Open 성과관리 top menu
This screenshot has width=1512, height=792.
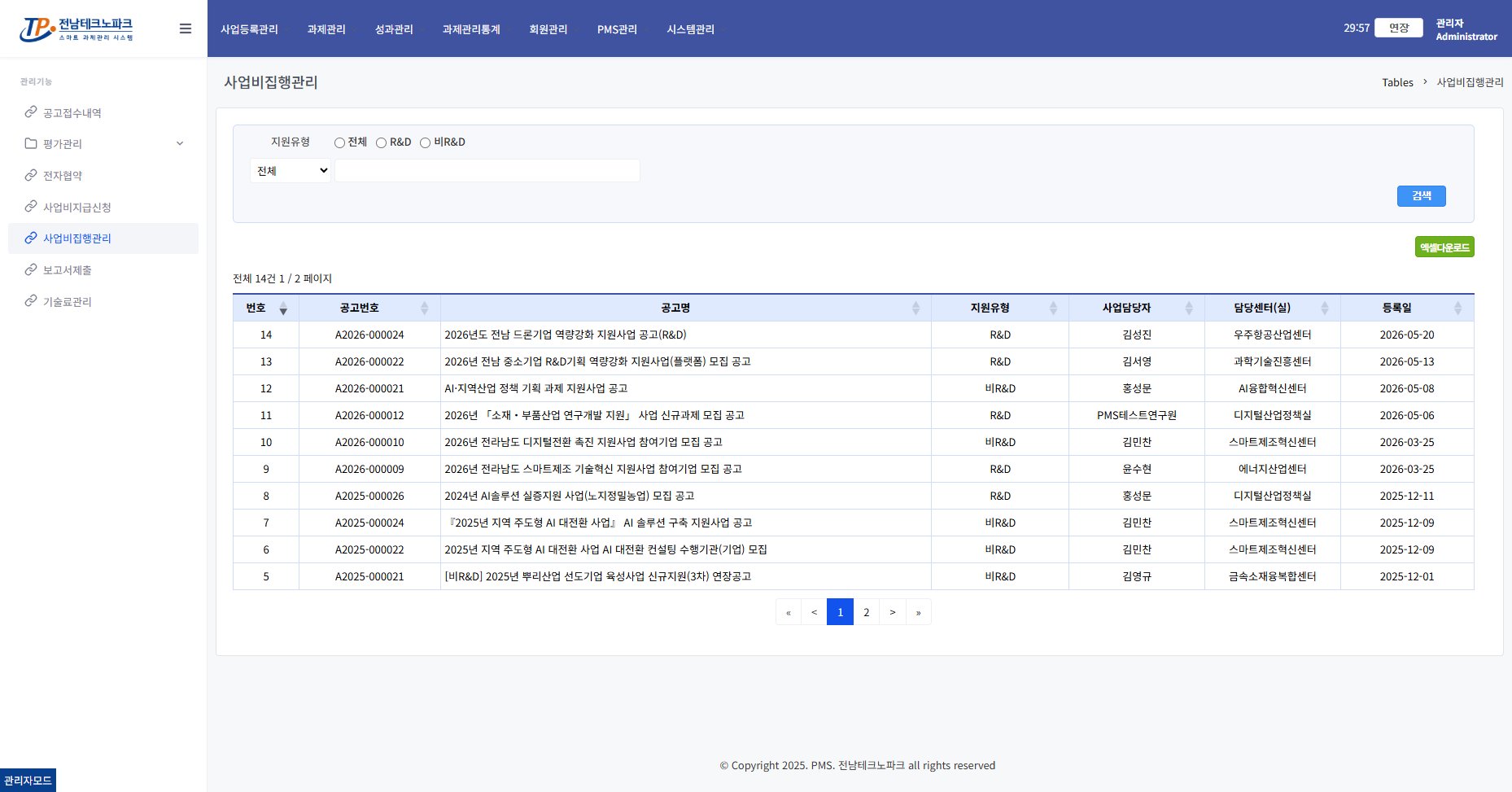(x=394, y=29)
